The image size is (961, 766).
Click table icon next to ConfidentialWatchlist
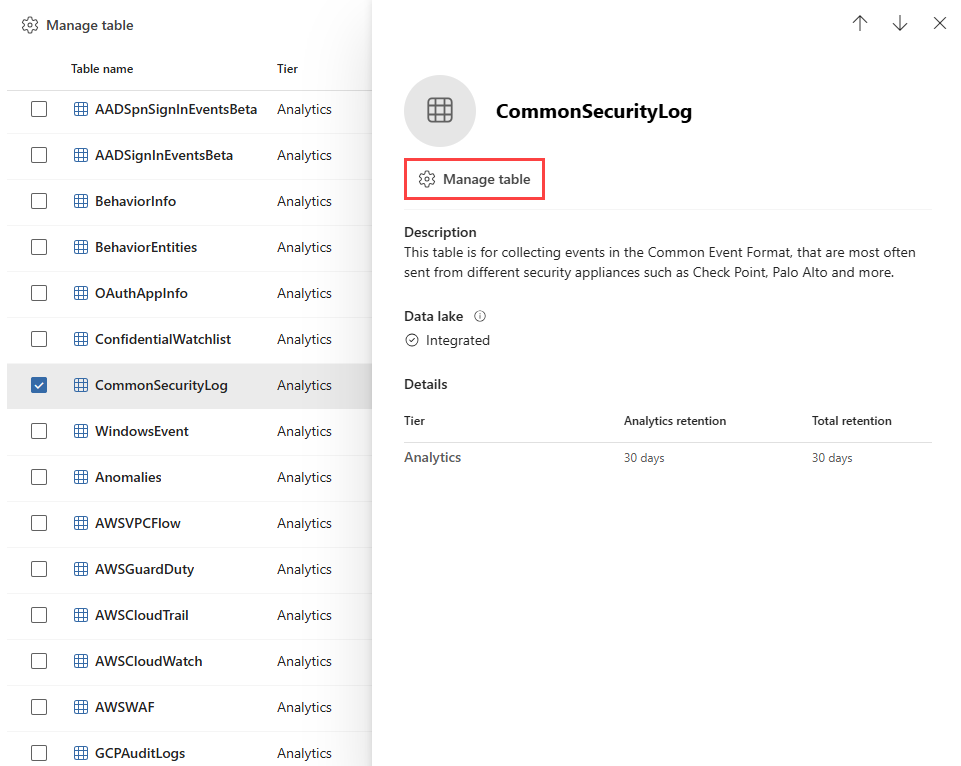click(x=81, y=339)
